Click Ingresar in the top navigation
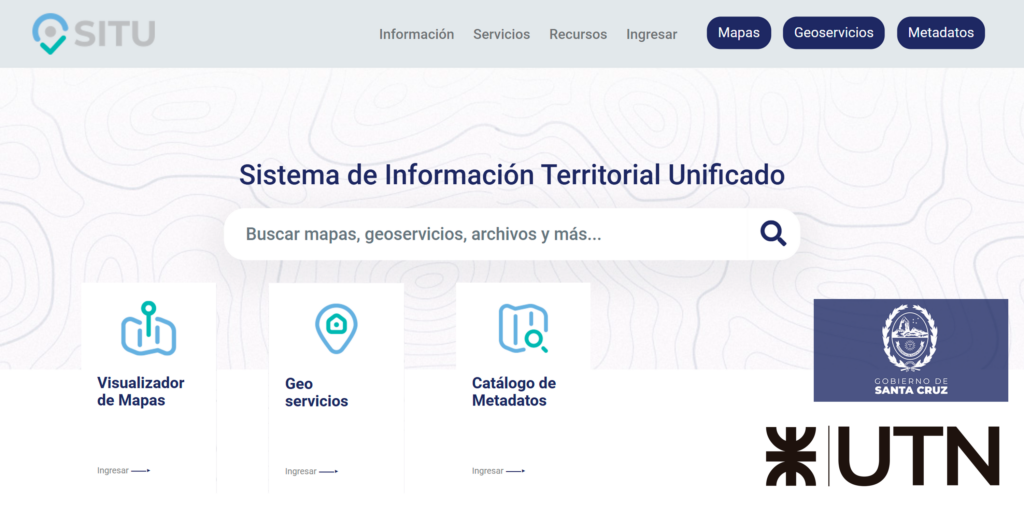This screenshot has width=1024, height=512. [652, 34]
